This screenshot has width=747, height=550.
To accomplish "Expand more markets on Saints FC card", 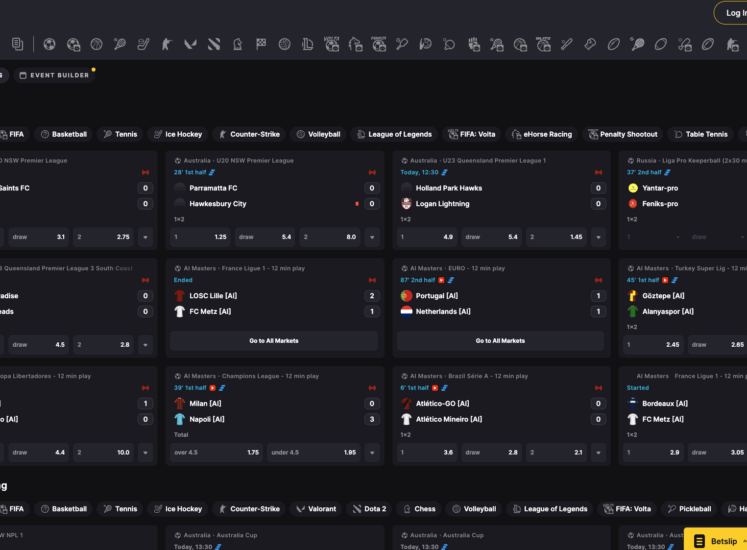I will pyautogui.click(x=145, y=237).
